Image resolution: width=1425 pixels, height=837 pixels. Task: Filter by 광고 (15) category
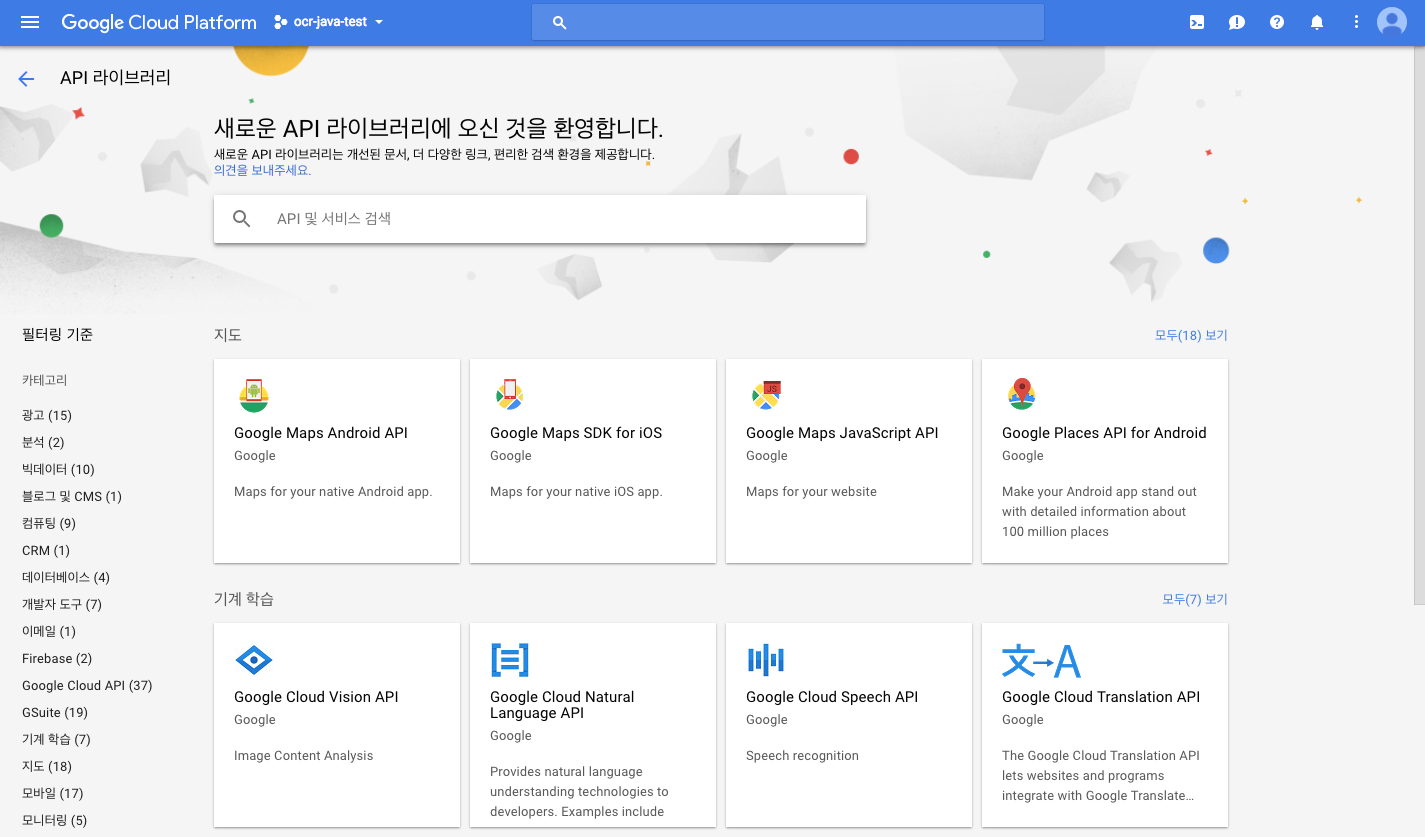47,415
